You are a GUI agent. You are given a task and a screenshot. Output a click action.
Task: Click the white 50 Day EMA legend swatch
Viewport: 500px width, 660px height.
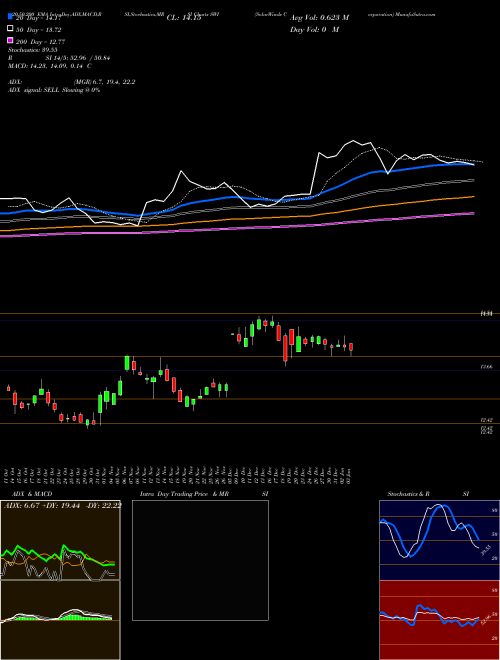(10, 29)
